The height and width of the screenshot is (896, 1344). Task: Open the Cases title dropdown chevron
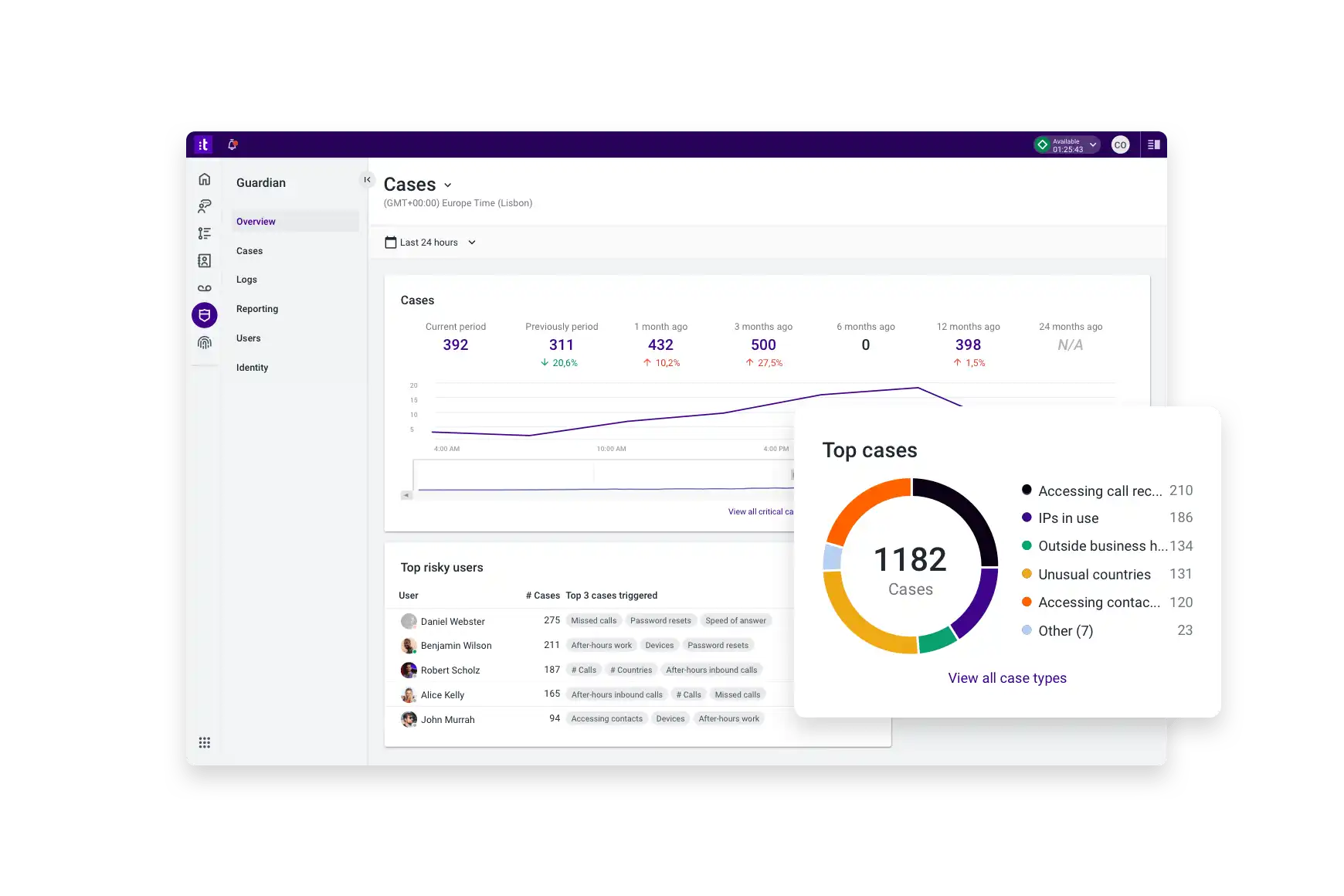tap(448, 185)
